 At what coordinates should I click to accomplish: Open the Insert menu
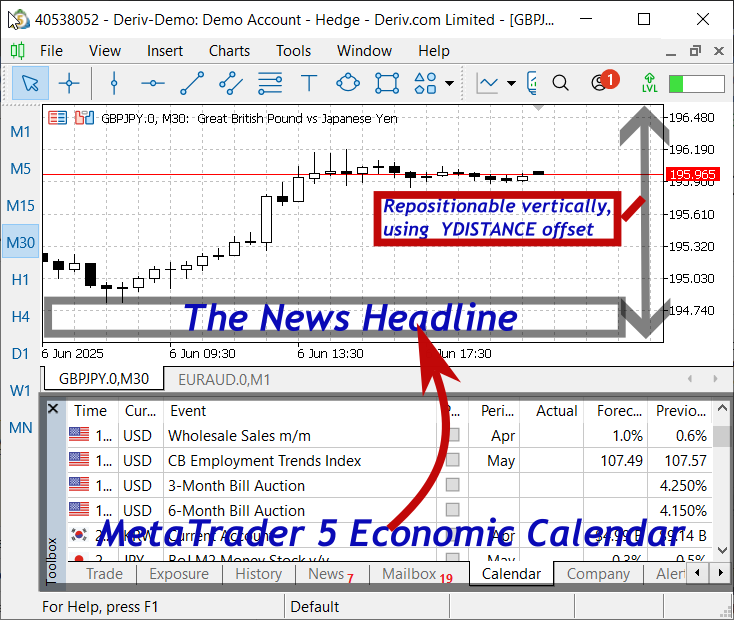(x=165, y=51)
